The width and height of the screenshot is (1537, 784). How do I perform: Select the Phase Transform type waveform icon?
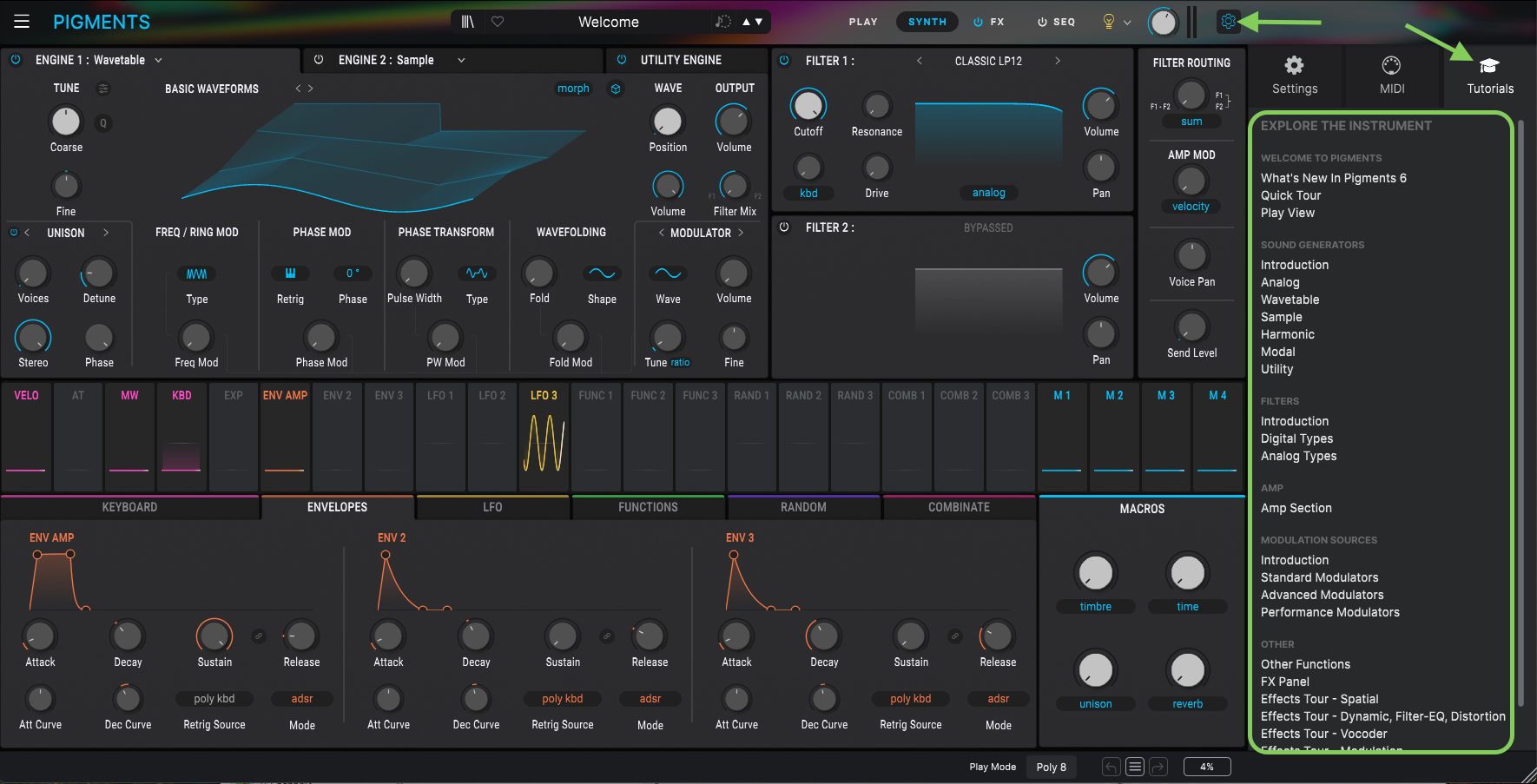click(477, 273)
